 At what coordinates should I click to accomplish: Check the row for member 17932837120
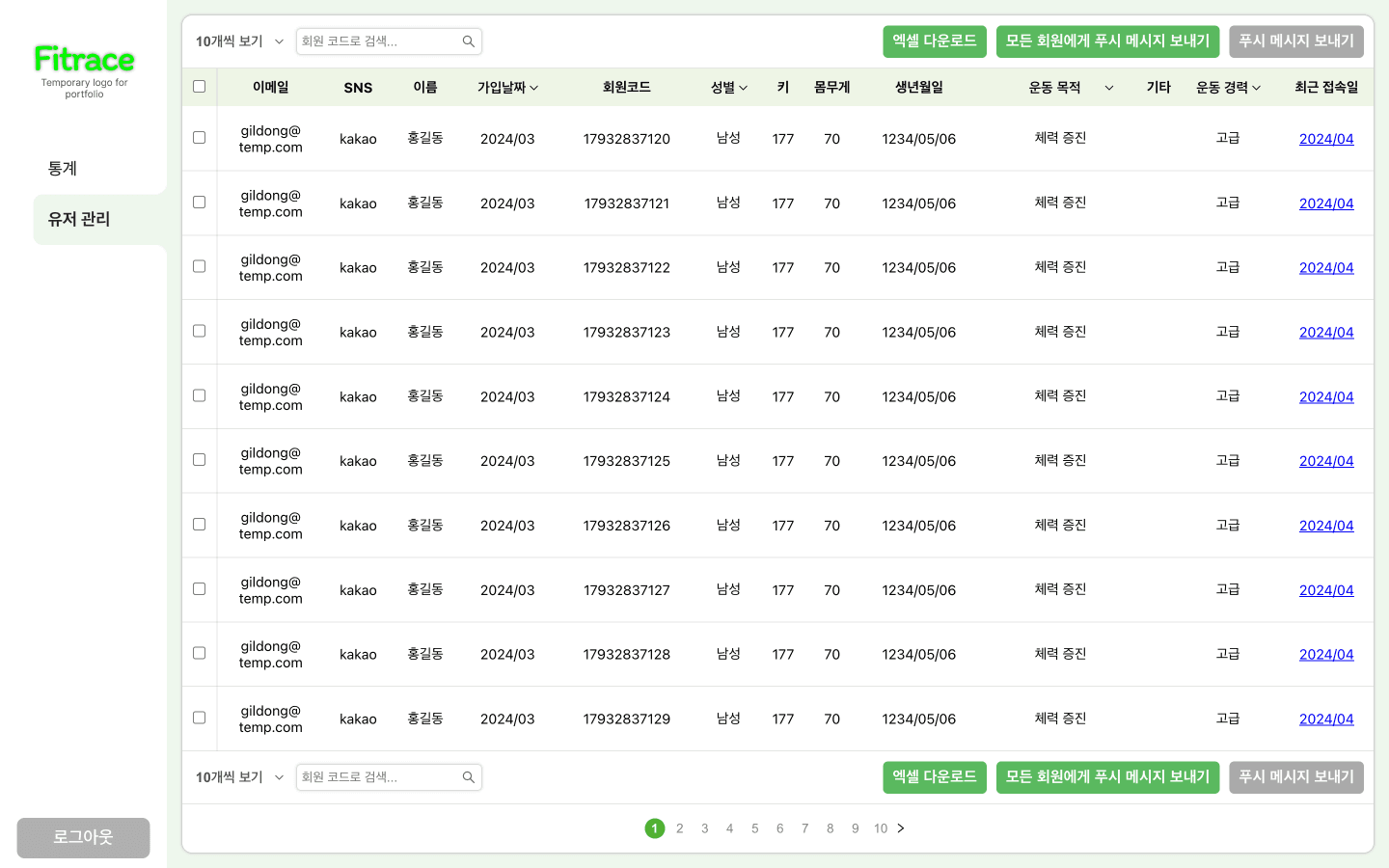pos(200,138)
